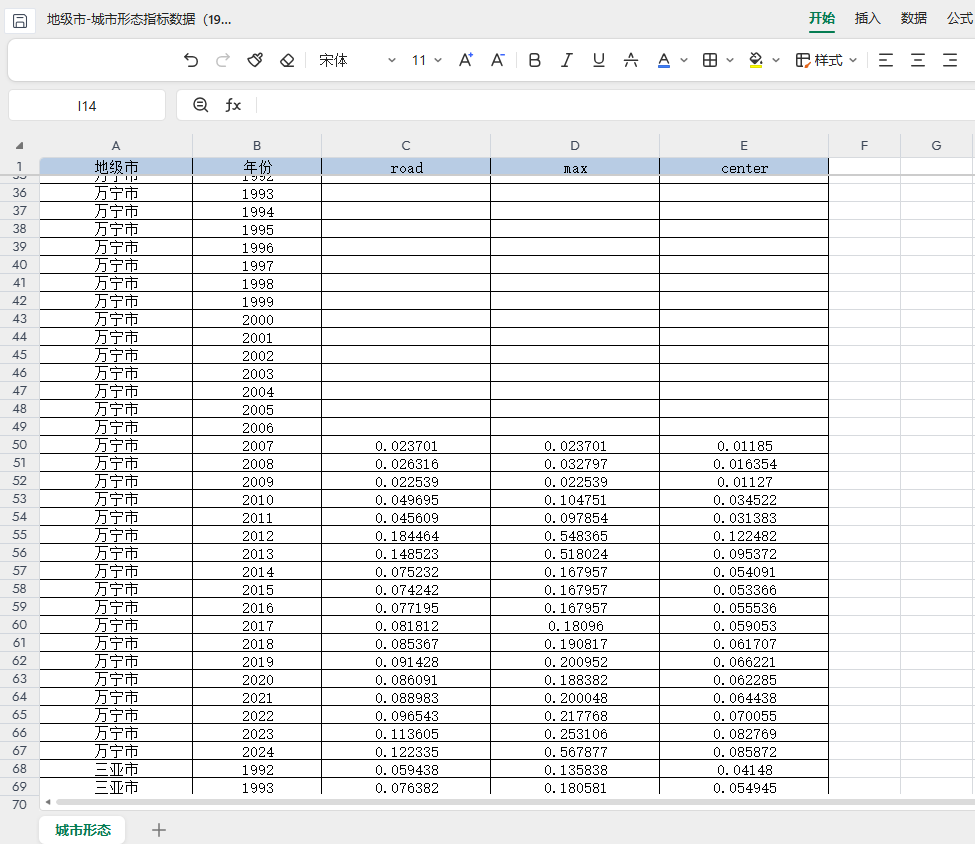Image resolution: width=975 pixels, height=844 pixels.
Task: Increase font size with the larger A icon
Action: 466,61
